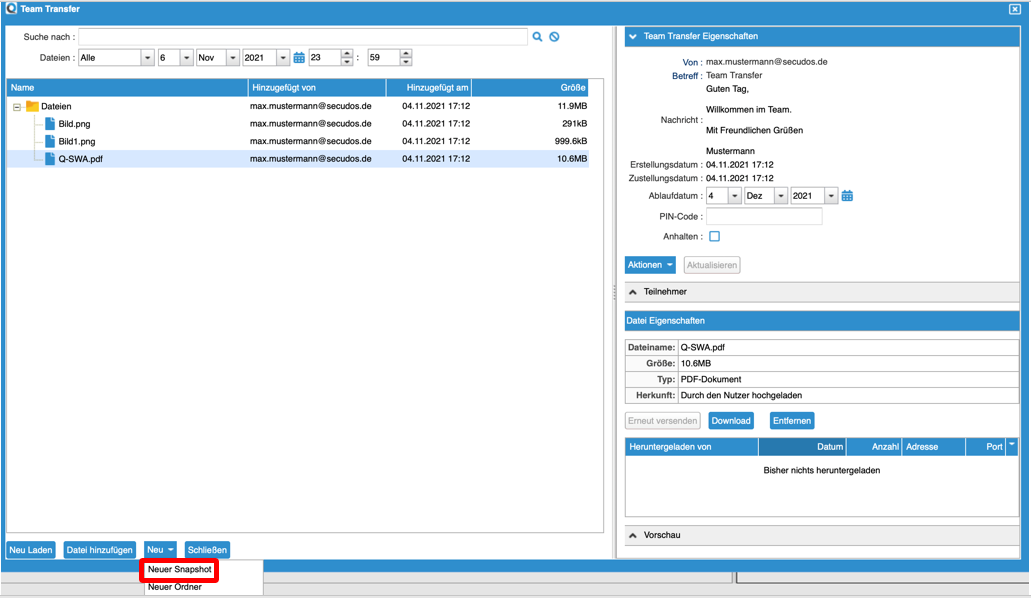Image resolution: width=1031 pixels, height=598 pixels.
Task: Increase the hour stepper value
Action: [346, 54]
